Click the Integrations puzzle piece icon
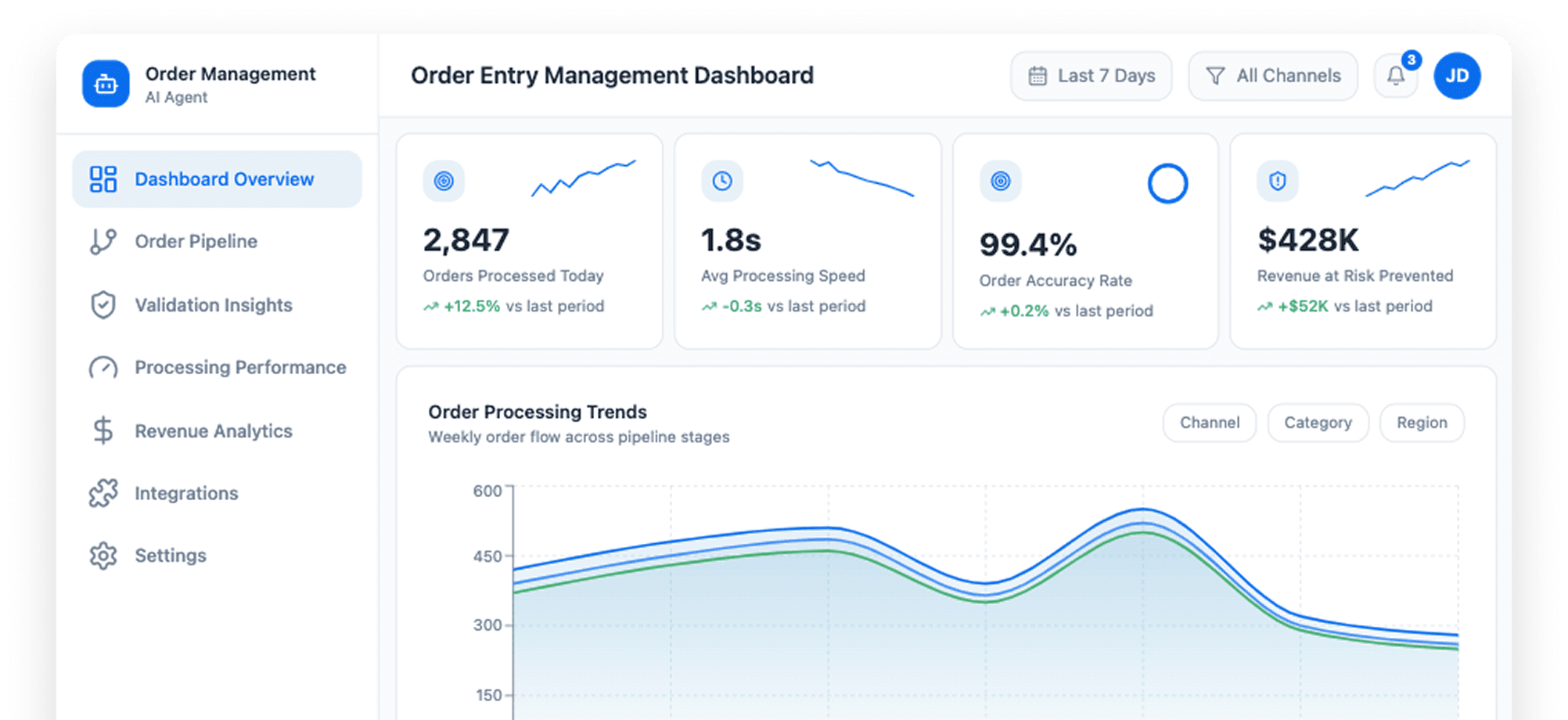1568x720 pixels. 102,493
